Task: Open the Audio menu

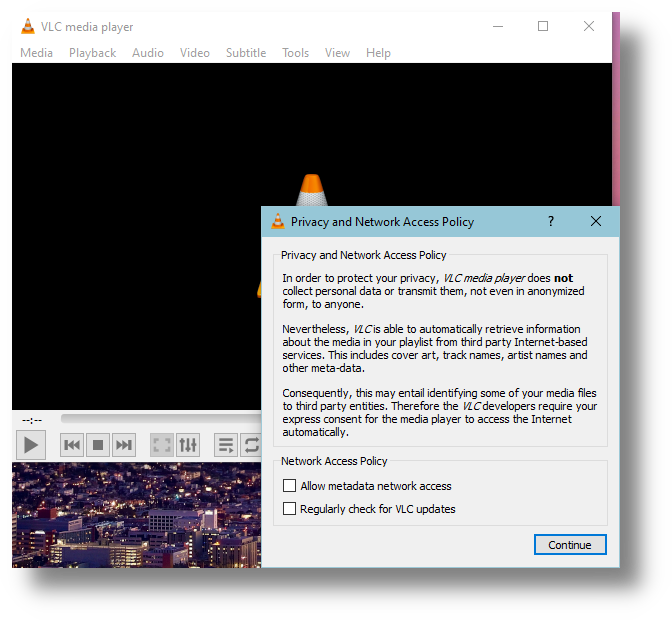Action: pyautogui.click(x=148, y=53)
